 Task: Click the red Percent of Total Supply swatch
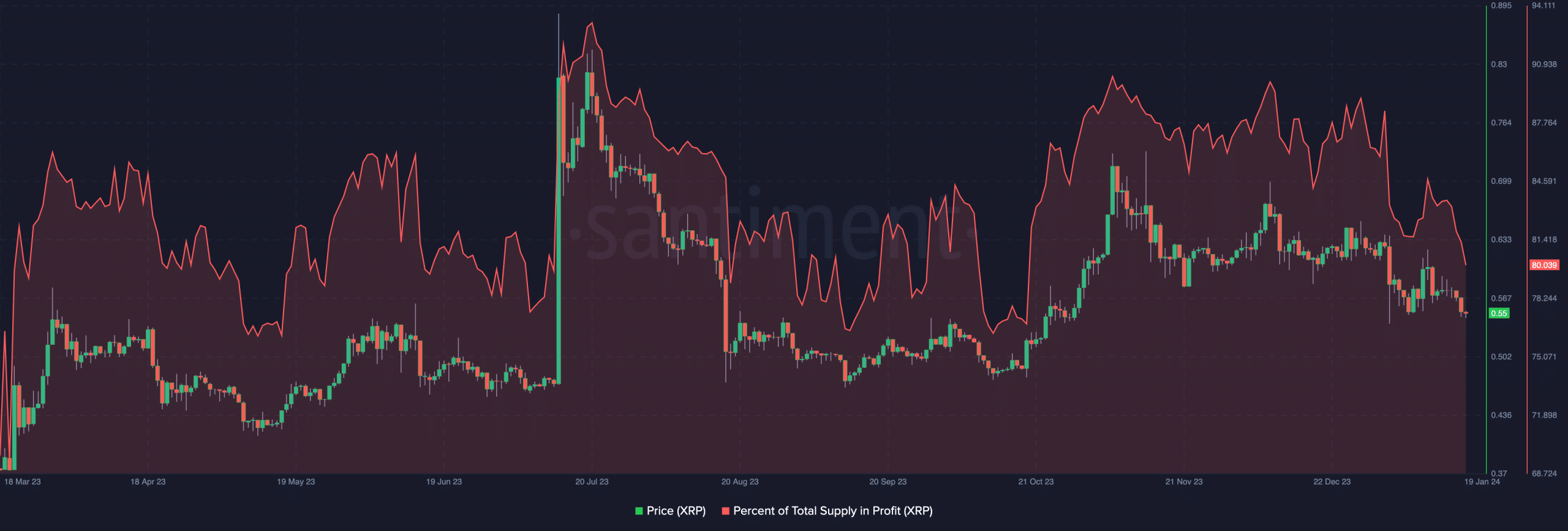coord(725,511)
